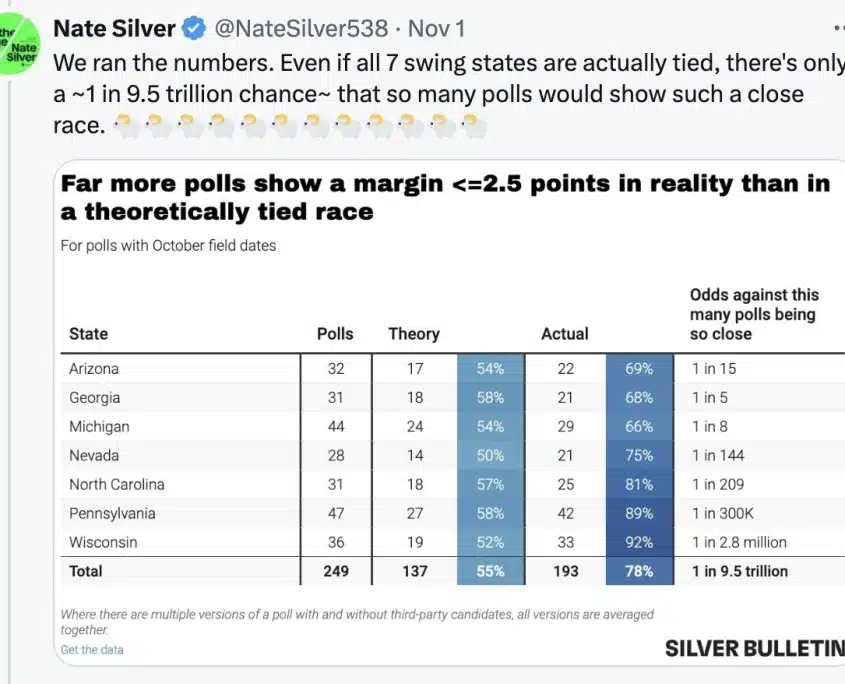Click Wisconsin's 92% actual cell
The width and height of the screenshot is (845, 684).
coord(640,542)
